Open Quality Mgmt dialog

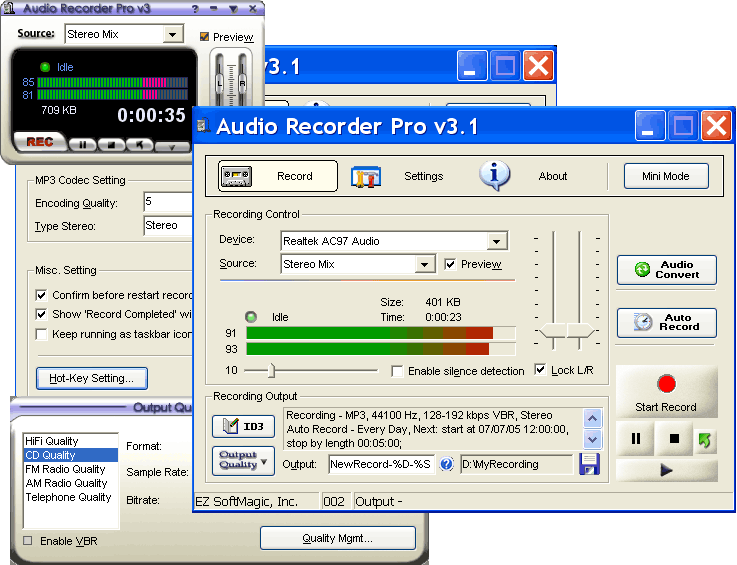tap(337, 538)
